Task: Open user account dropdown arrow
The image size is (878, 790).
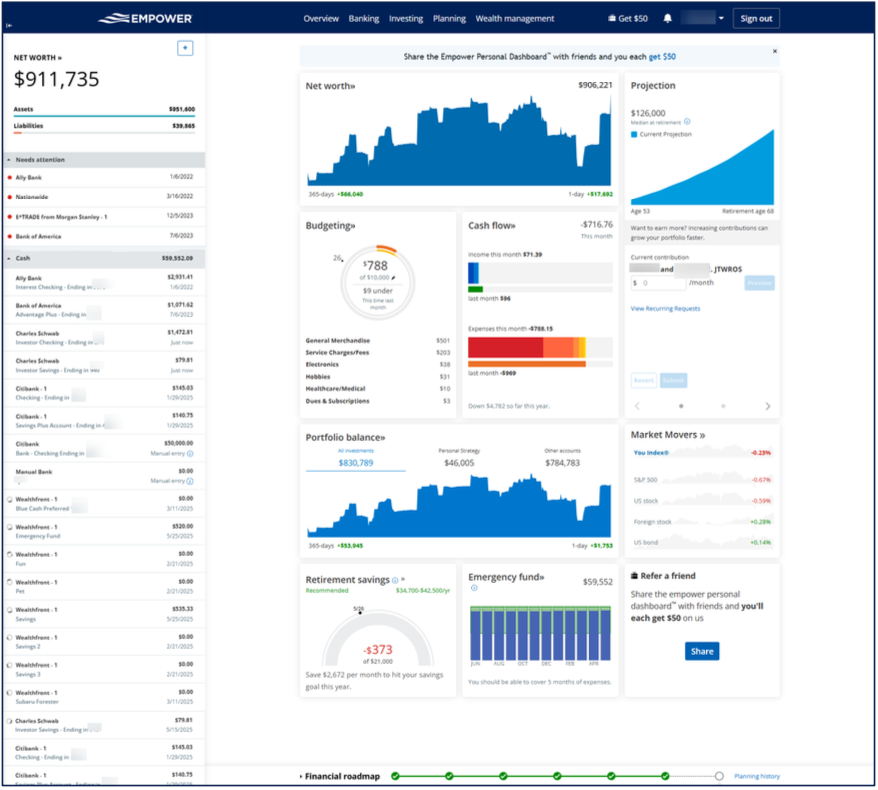Action: point(721,18)
